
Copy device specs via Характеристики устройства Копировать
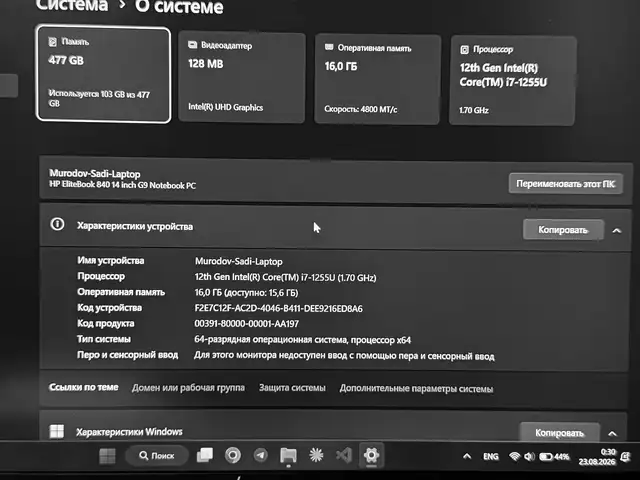563,230
